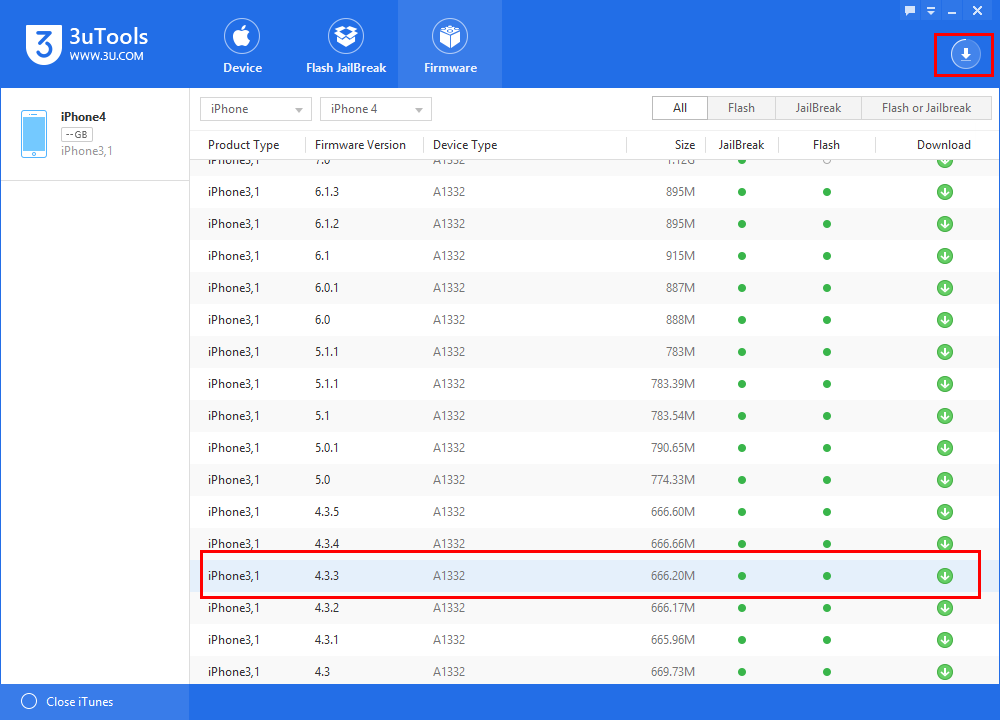Open the title bar dropdown menu icon
Screen dimensions: 1000x720
931,11
